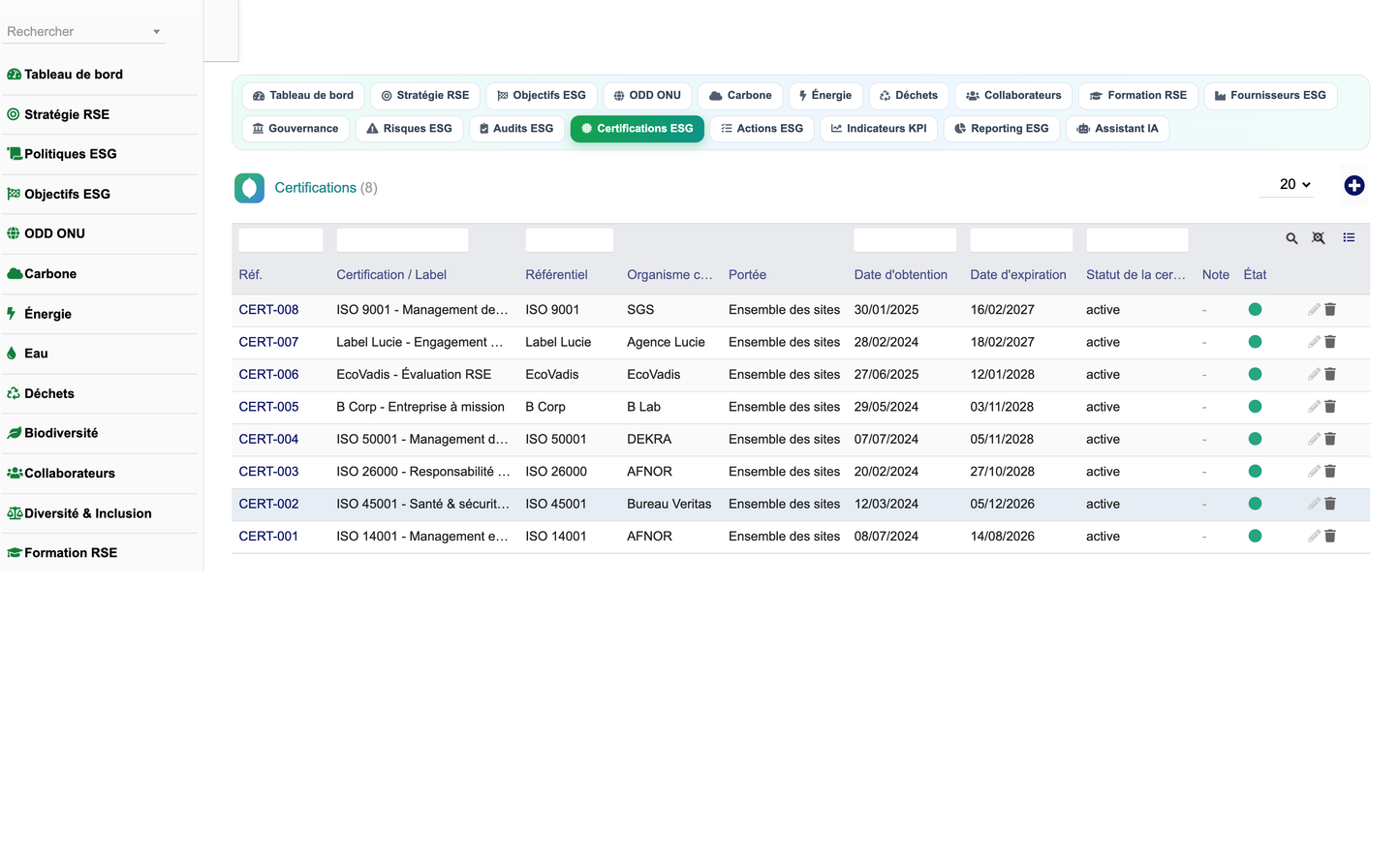Expand the Rechercher search dropdown arrow
This screenshot has height=866, width=1400.
point(156,32)
